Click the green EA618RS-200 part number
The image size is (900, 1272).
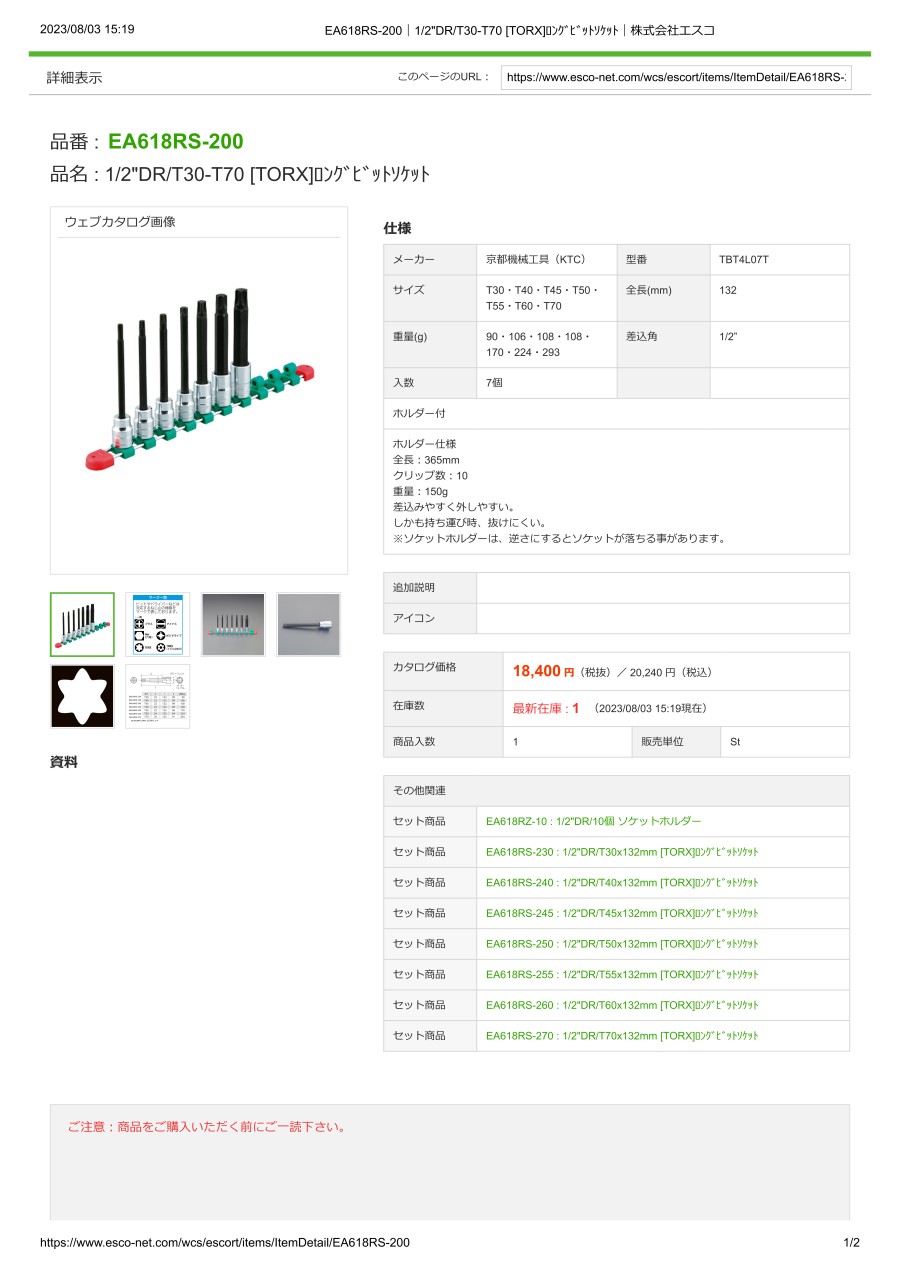[x=175, y=142]
